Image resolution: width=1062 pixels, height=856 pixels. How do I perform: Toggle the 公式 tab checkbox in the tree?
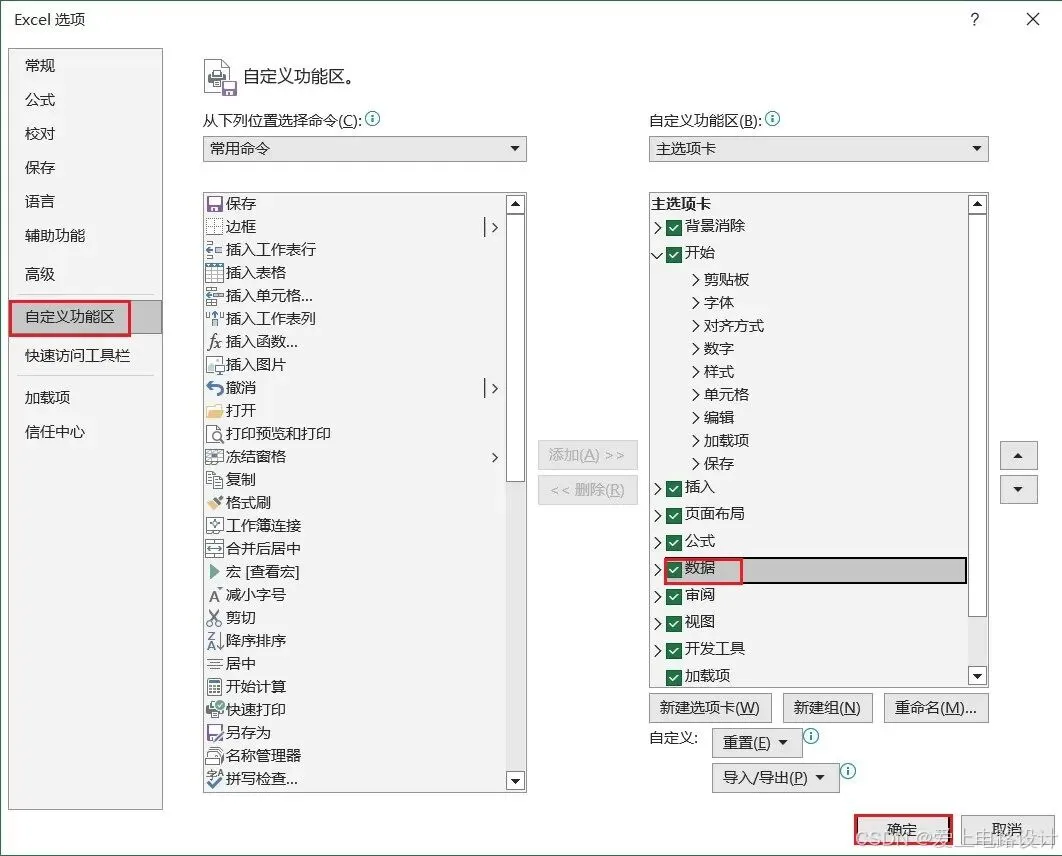point(674,543)
